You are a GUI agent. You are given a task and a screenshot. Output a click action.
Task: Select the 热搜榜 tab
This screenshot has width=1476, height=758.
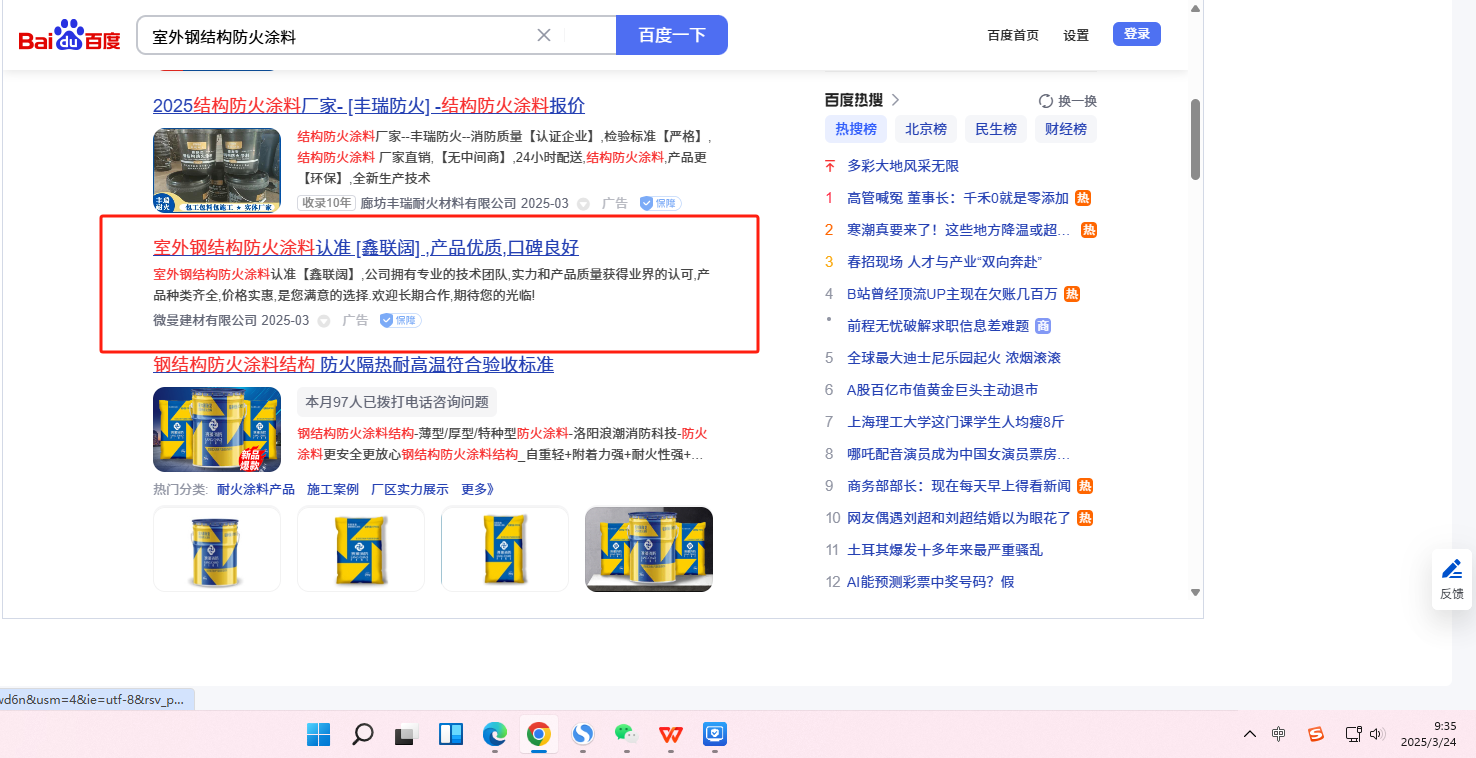coord(856,129)
